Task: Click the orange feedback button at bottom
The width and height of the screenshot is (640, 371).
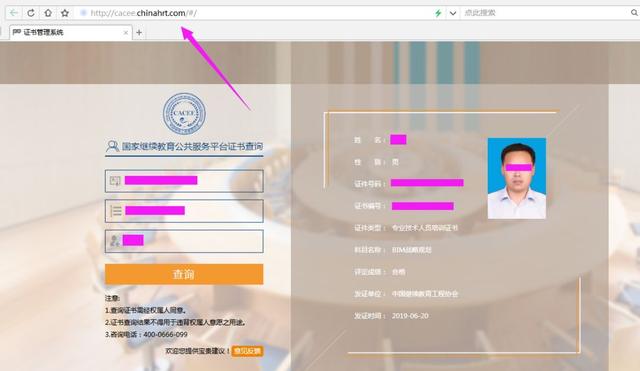Action: (247, 351)
